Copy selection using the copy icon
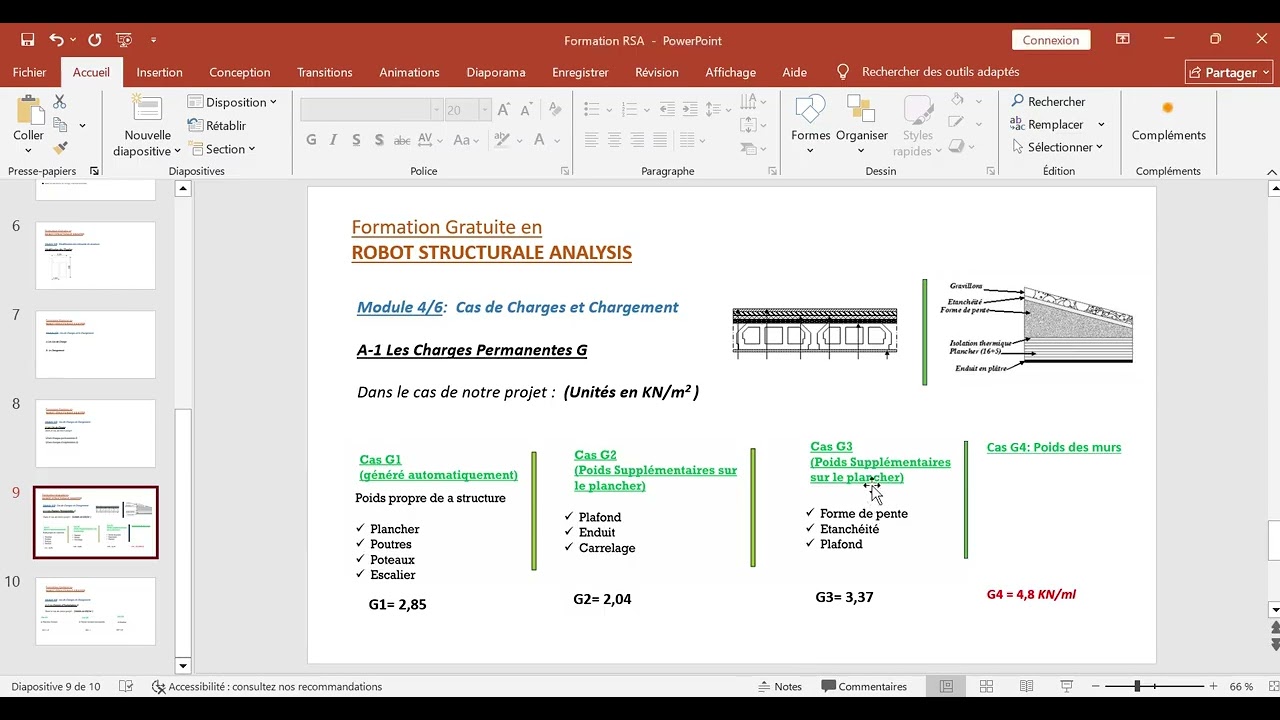The height and width of the screenshot is (720, 1280). tap(60, 125)
